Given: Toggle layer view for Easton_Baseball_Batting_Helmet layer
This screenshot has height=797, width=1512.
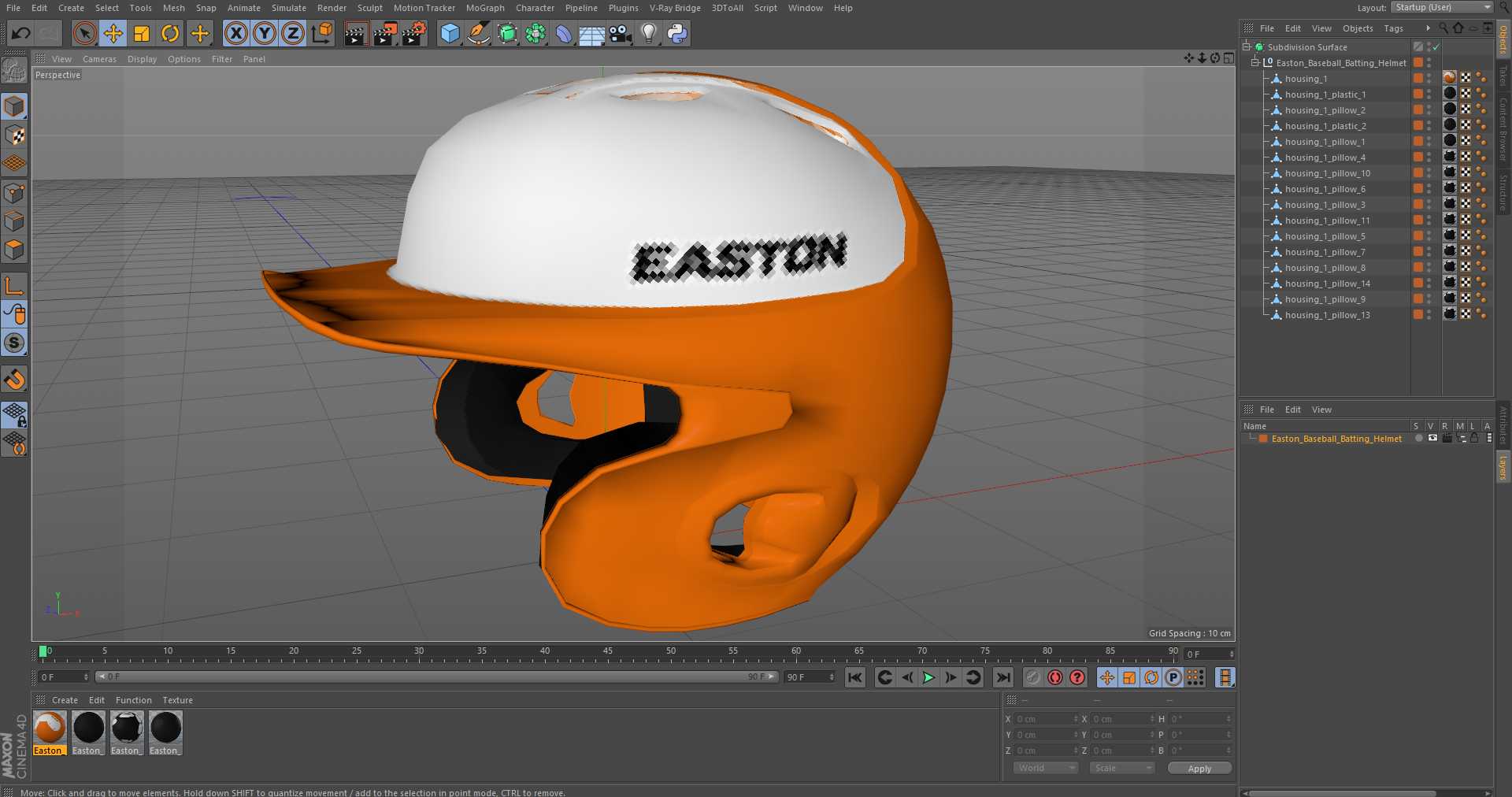Looking at the screenshot, I should point(1432,439).
